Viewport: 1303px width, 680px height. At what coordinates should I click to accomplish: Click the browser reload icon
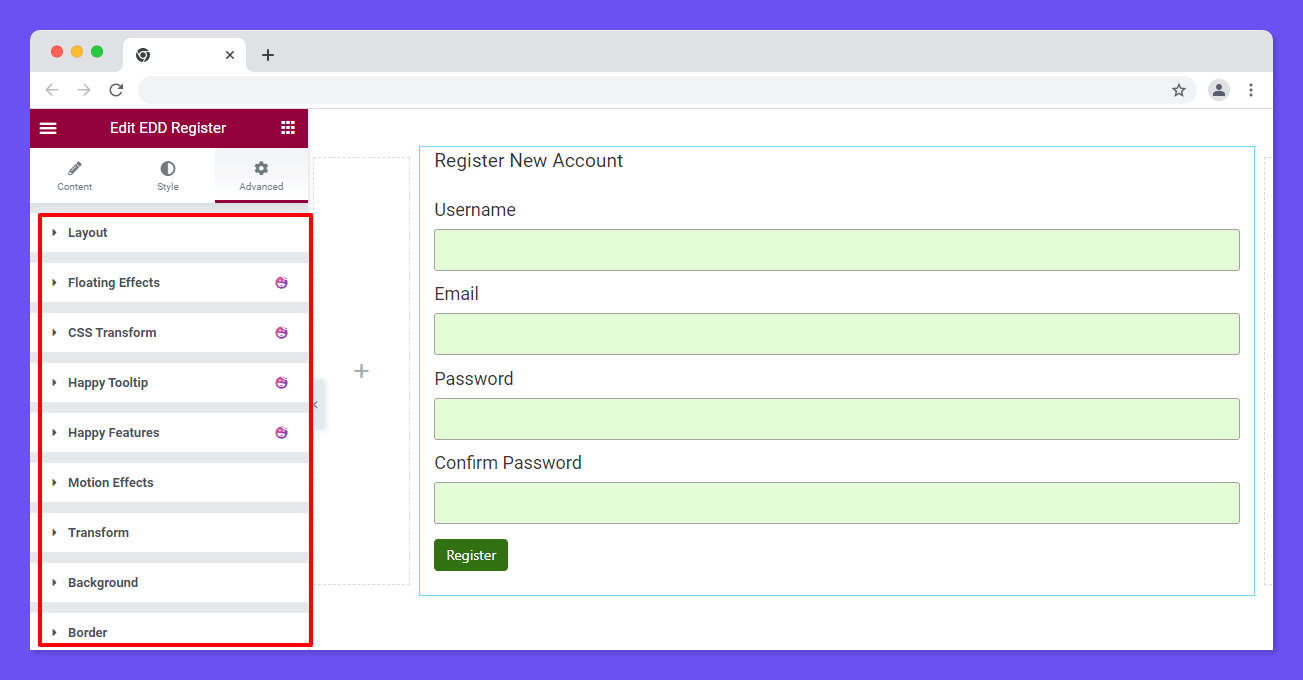(115, 89)
